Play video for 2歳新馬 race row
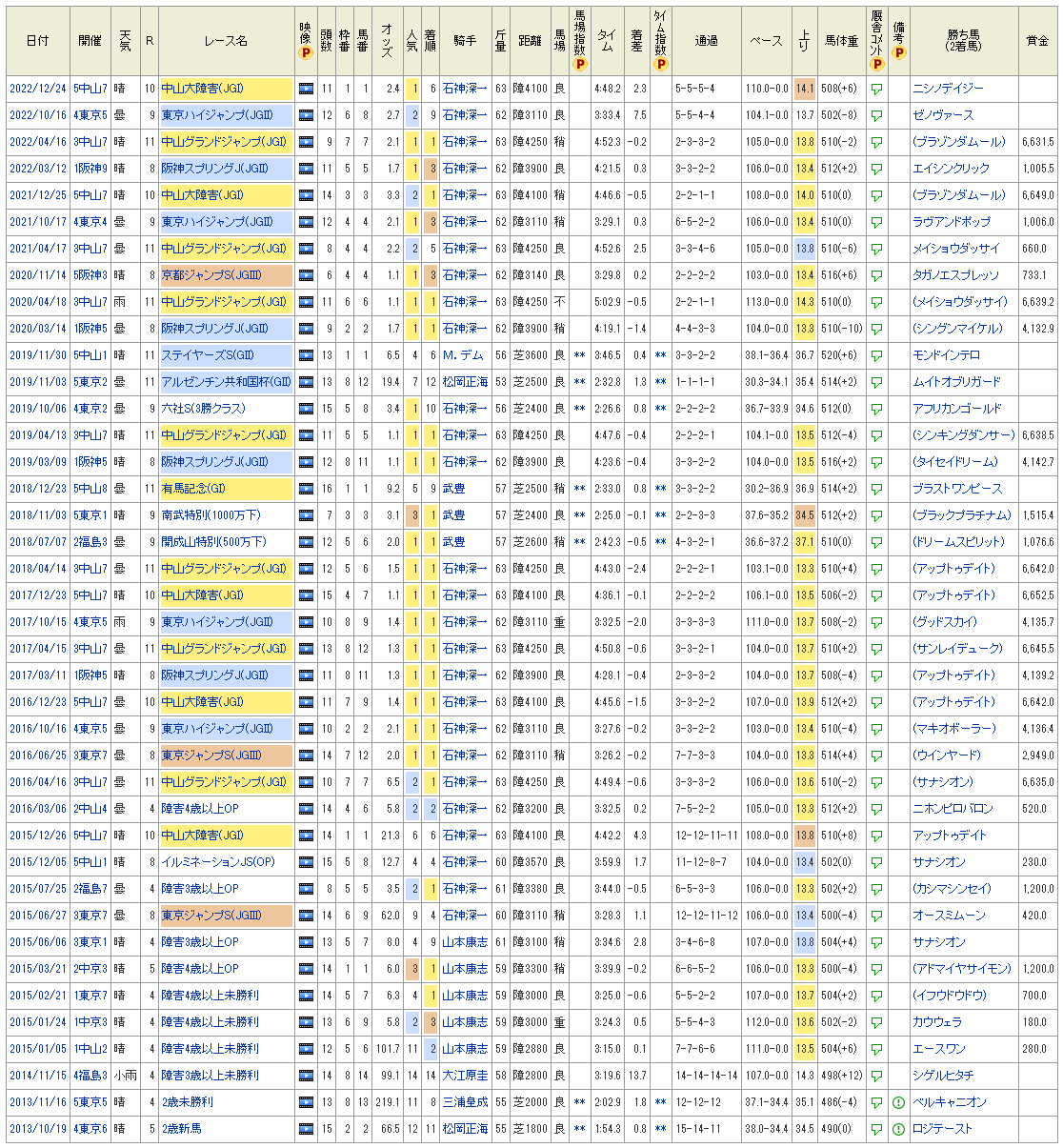This screenshot has height=1148, width=1063. click(x=306, y=1129)
